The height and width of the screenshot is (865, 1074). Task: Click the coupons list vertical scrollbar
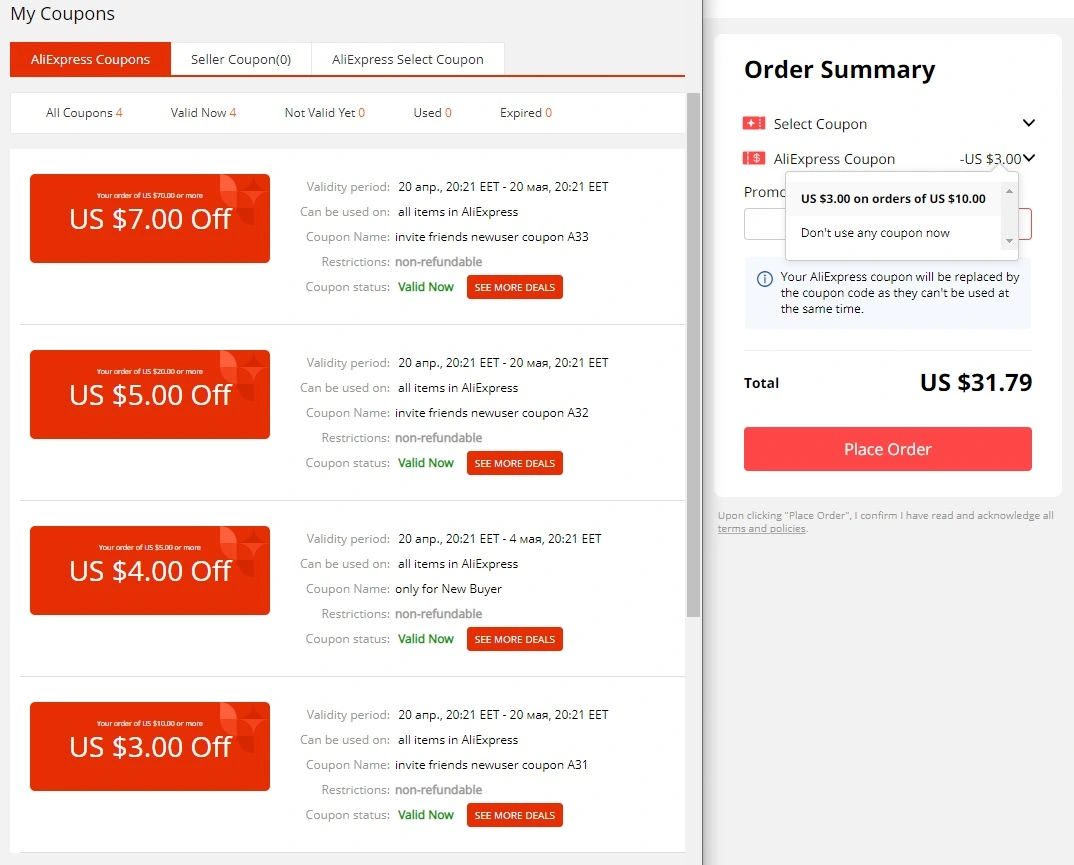click(x=693, y=355)
